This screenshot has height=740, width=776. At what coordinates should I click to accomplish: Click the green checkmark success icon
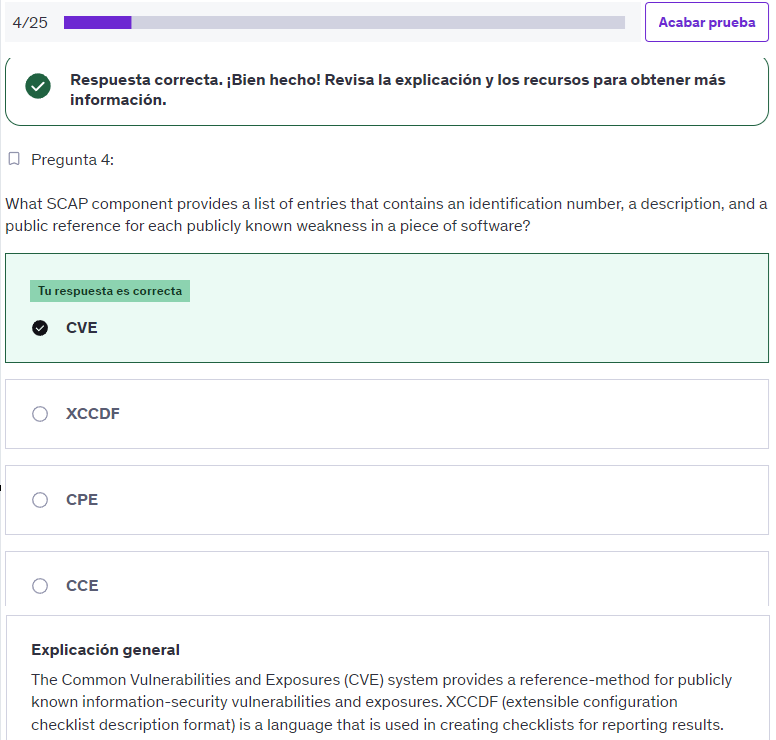[x=38, y=86]
